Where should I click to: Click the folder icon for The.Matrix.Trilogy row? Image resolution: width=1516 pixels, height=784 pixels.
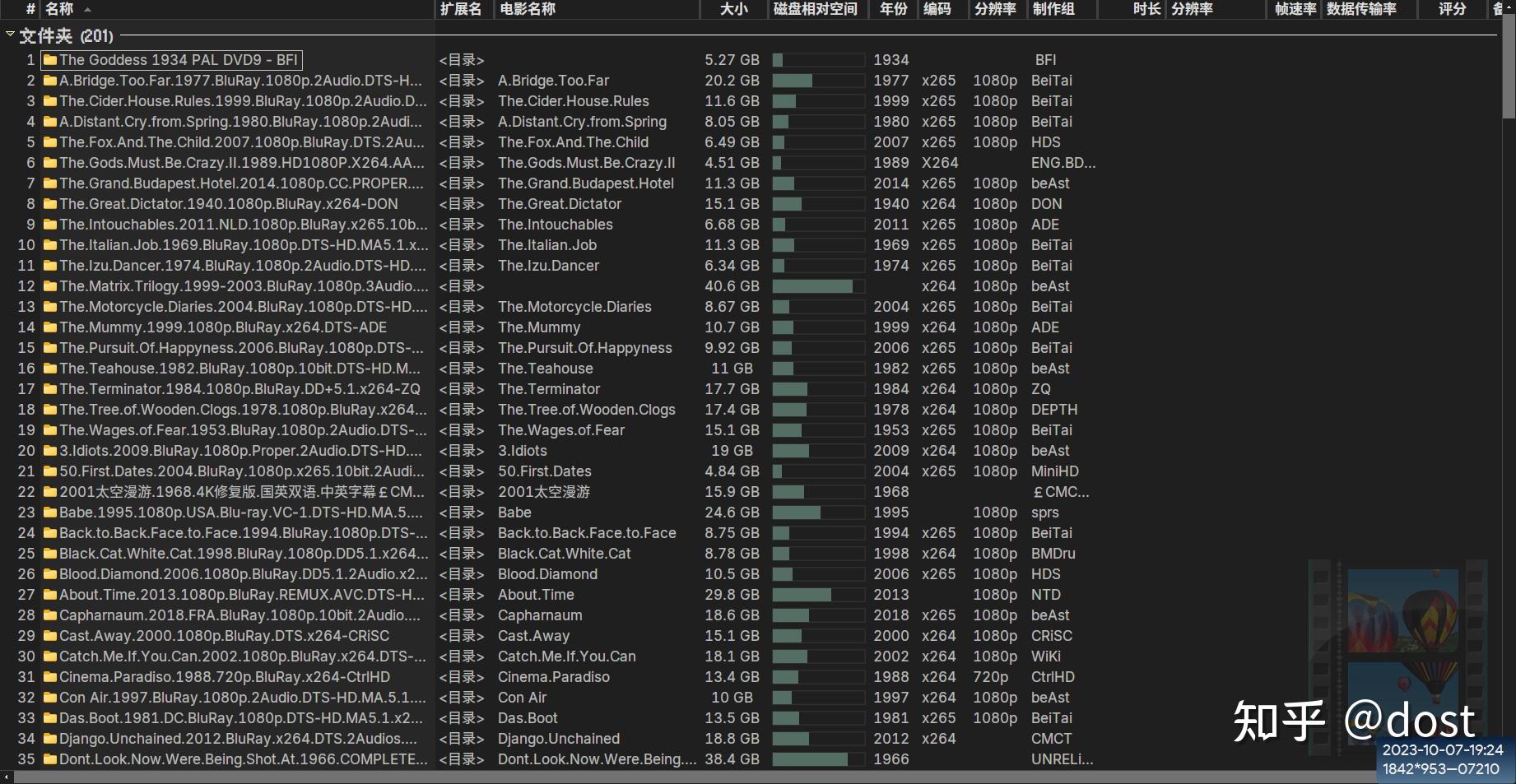click(49, 285)
